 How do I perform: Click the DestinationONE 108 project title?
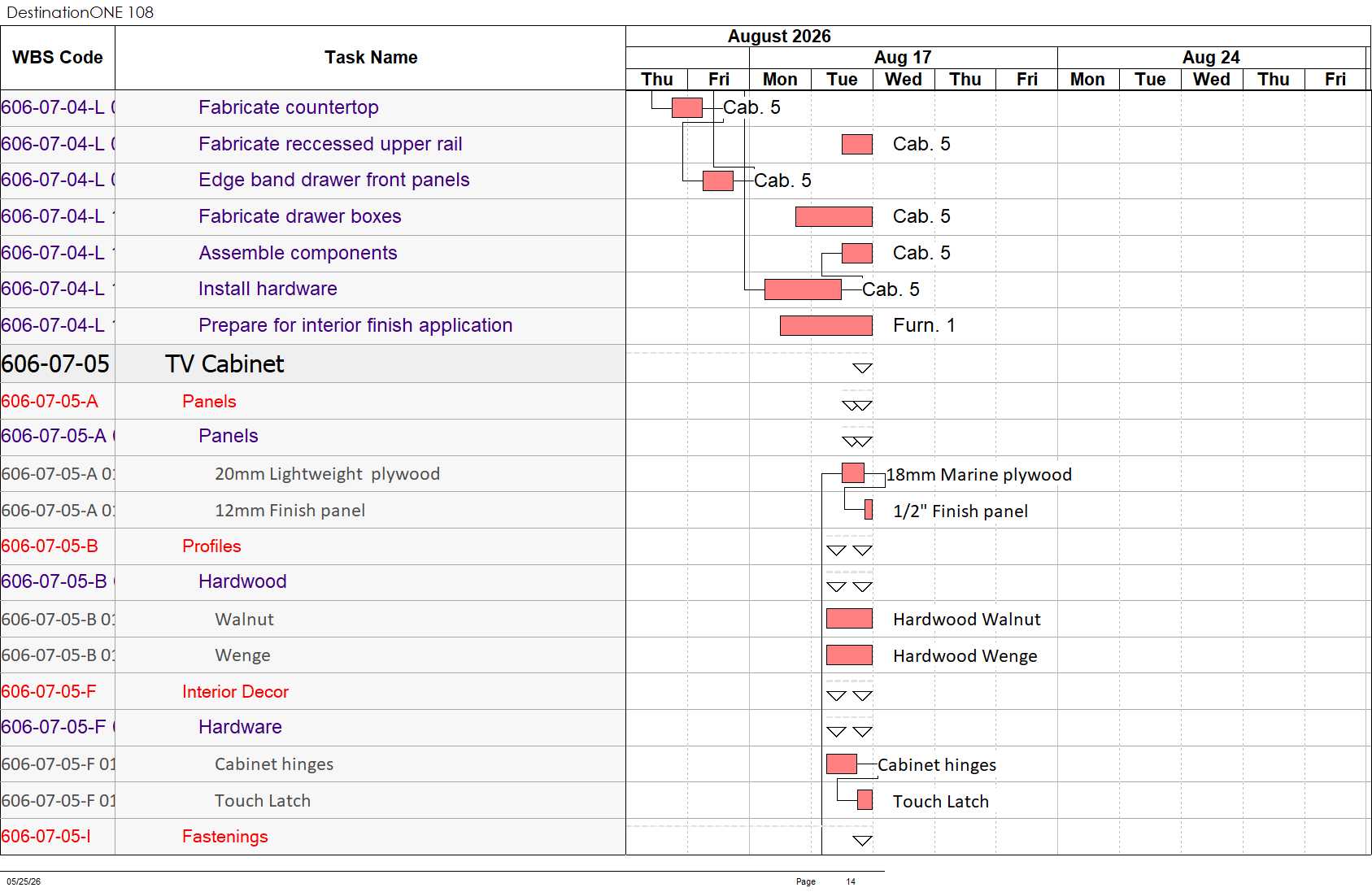[x=80, y=12]
